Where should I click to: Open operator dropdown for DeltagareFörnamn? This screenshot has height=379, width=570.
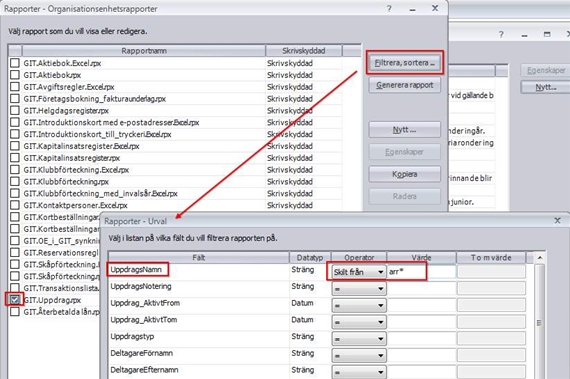pos(358,355)
